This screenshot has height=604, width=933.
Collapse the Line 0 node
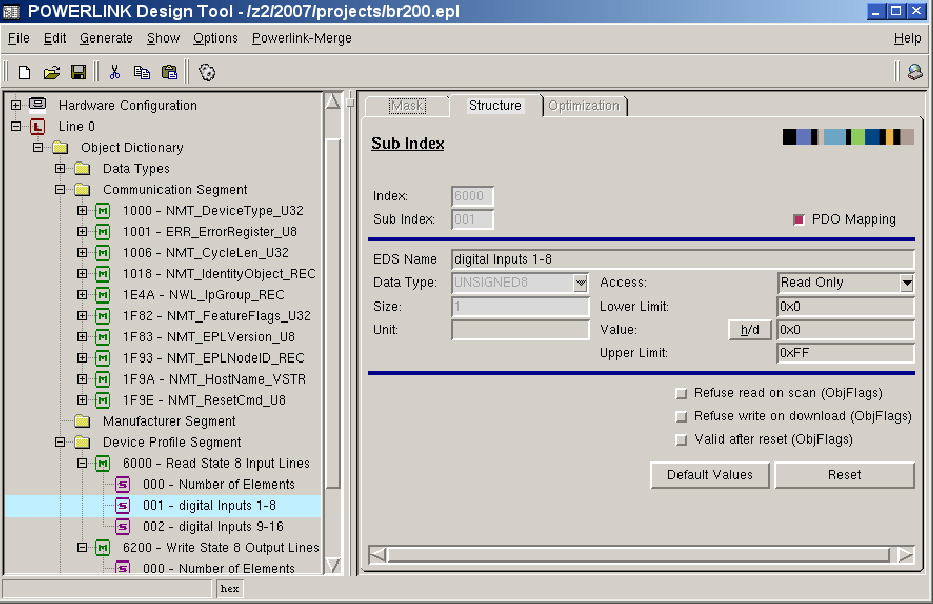coord(16,126)
